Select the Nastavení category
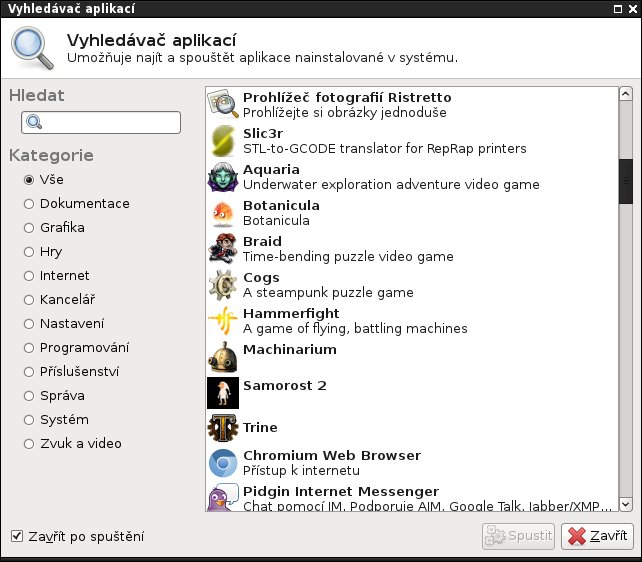The width and height of the screenshot is (642, 562). 64,324
